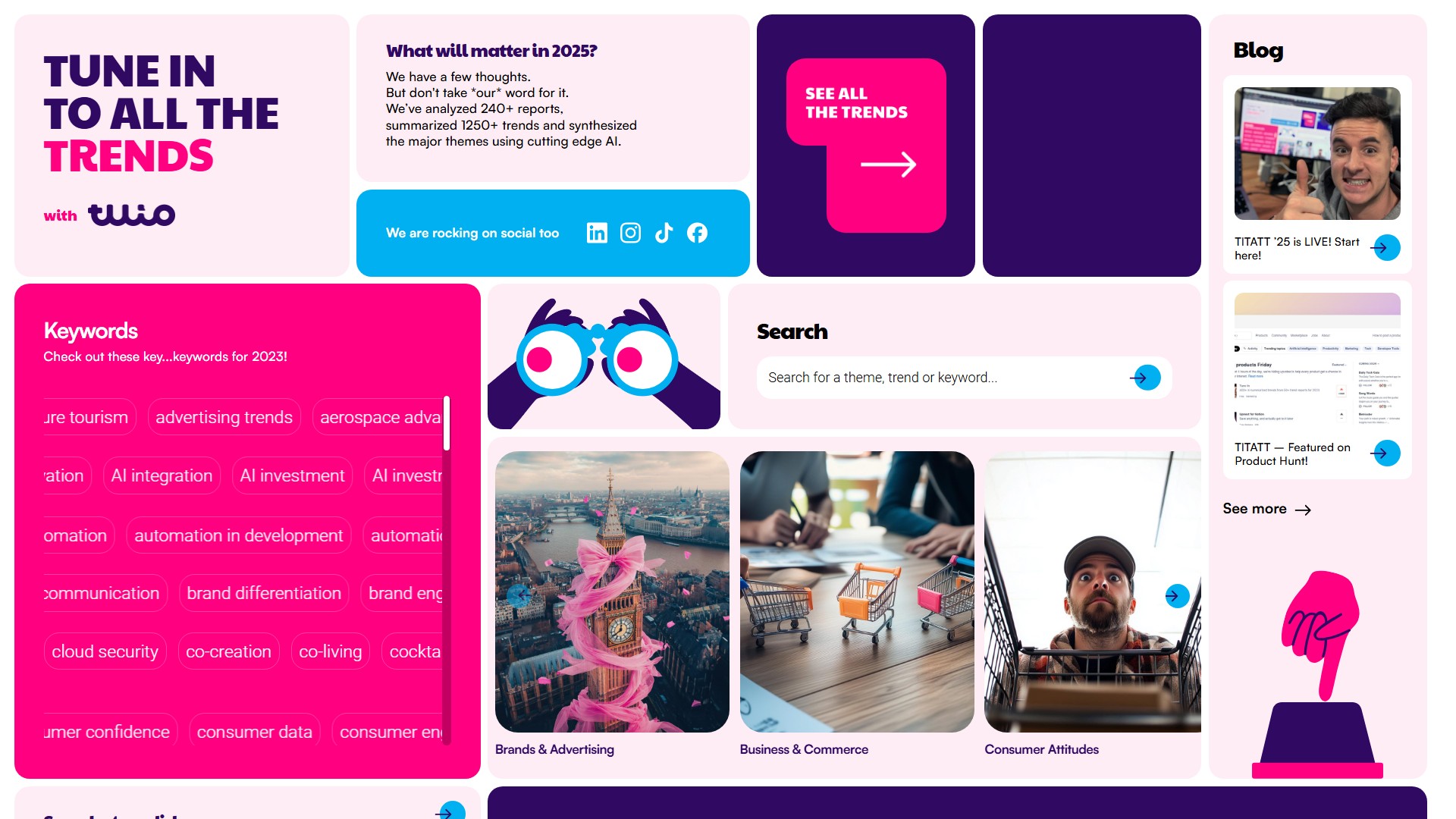Open the Business & Commerce category link
Viewport: 1456px width, 819px height.
coord(804,749)
